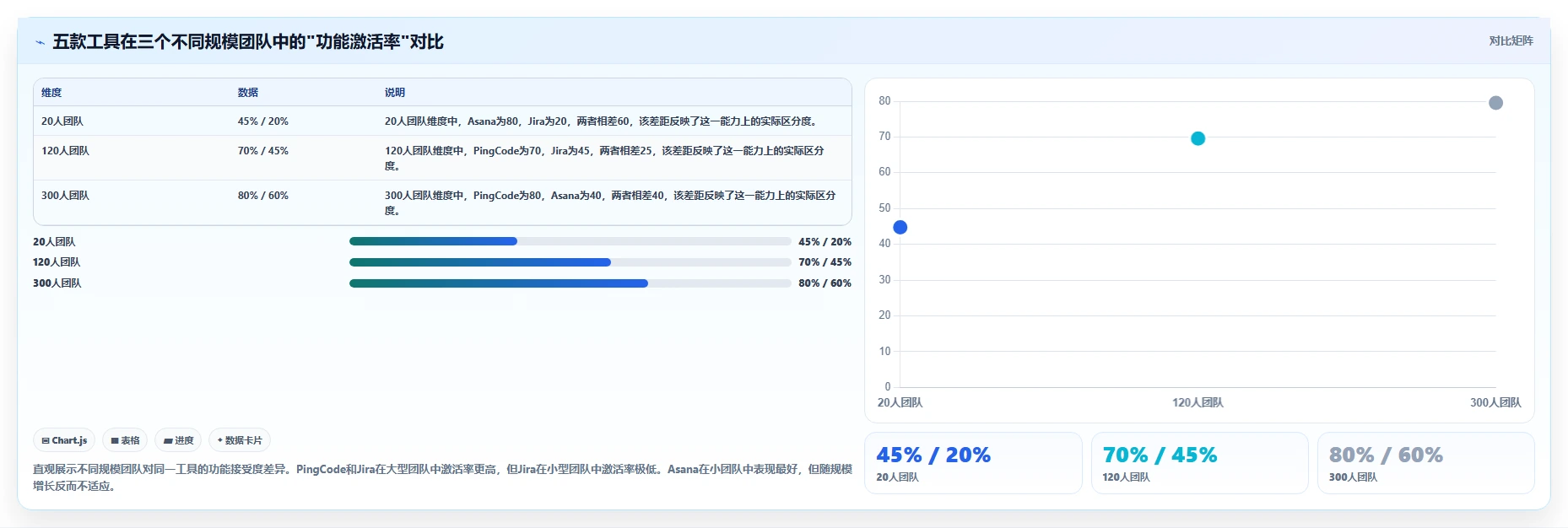Click the 20人团队 progress bar label
This screenshot has width=1568, height=528.
[x=54, y=242]
